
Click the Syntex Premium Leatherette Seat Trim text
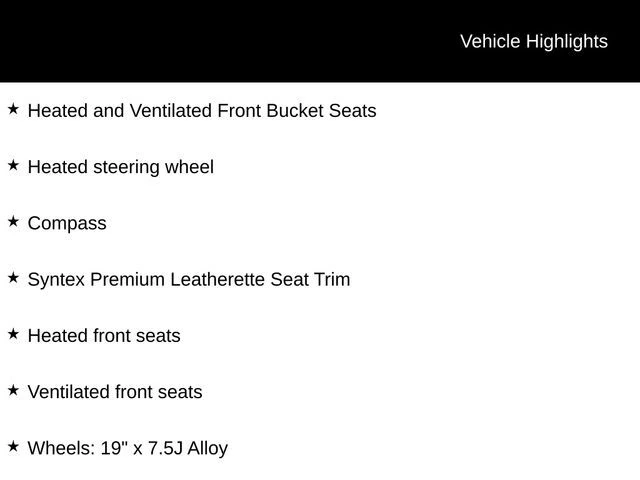click(x=189, y=279)
